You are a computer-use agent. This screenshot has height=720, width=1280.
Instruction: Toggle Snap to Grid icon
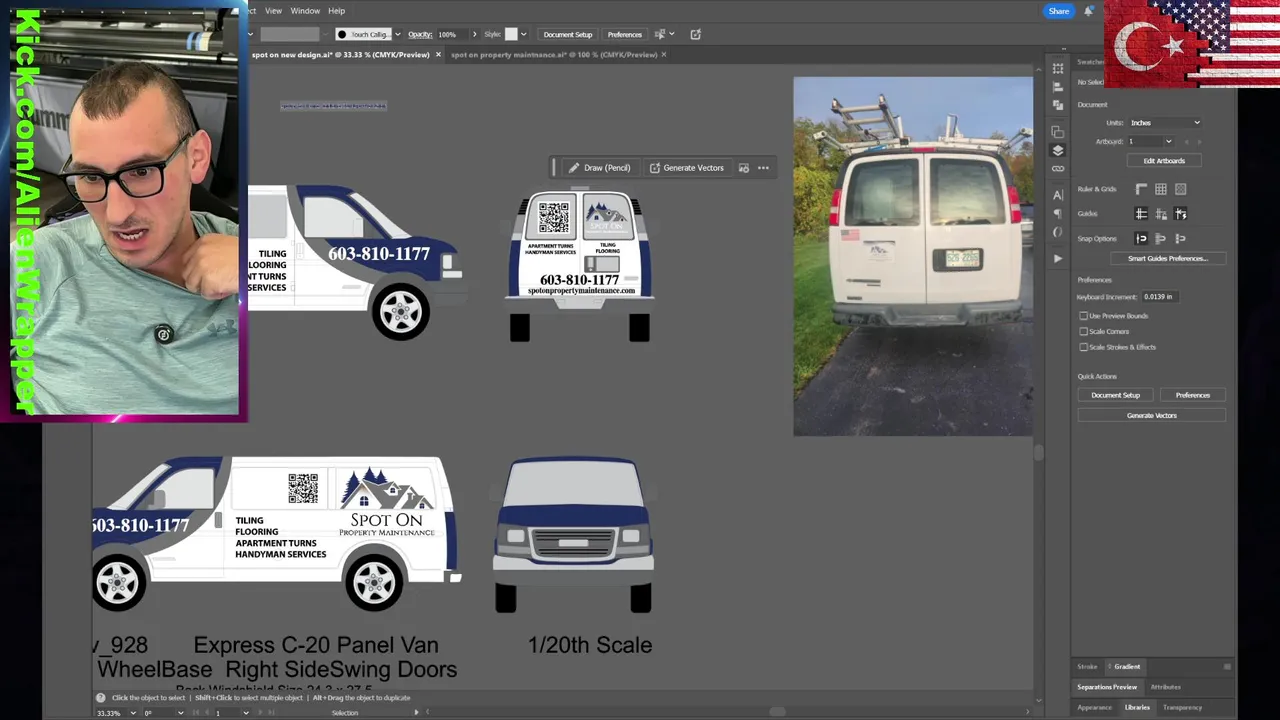(x=1181, y=239)
